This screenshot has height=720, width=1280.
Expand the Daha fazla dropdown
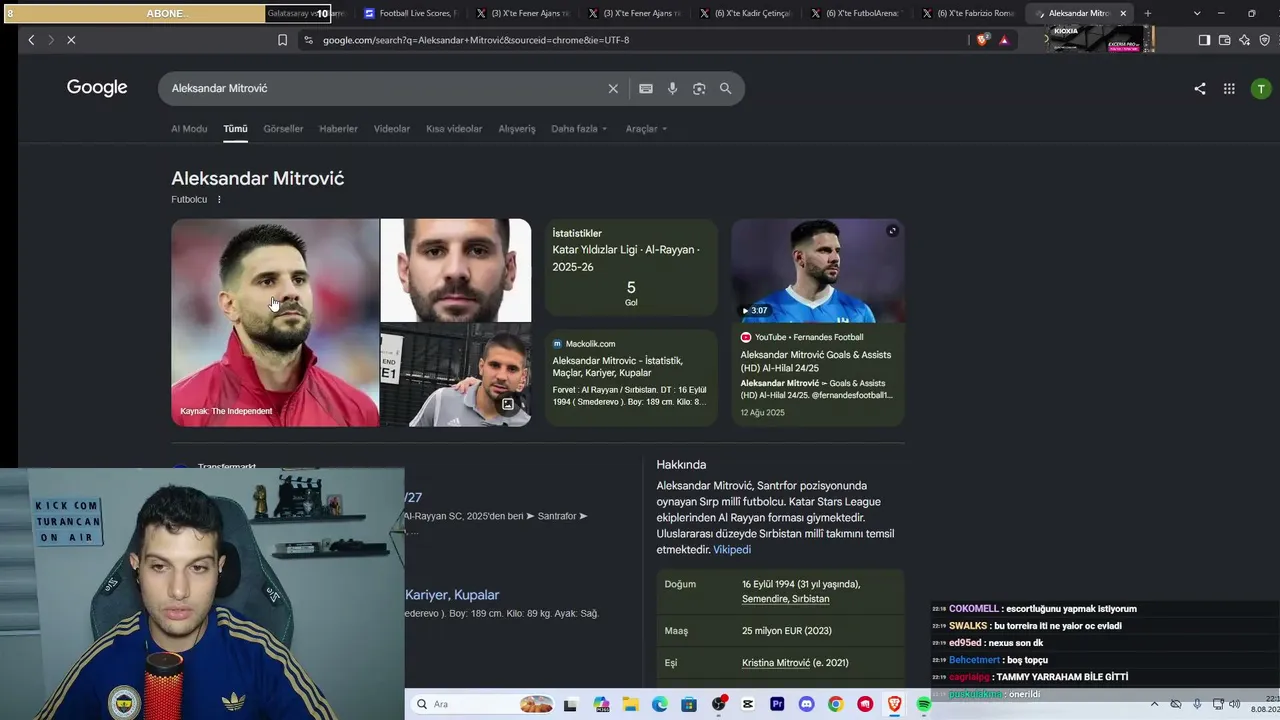pyautogui.click(x=579, y=129)
